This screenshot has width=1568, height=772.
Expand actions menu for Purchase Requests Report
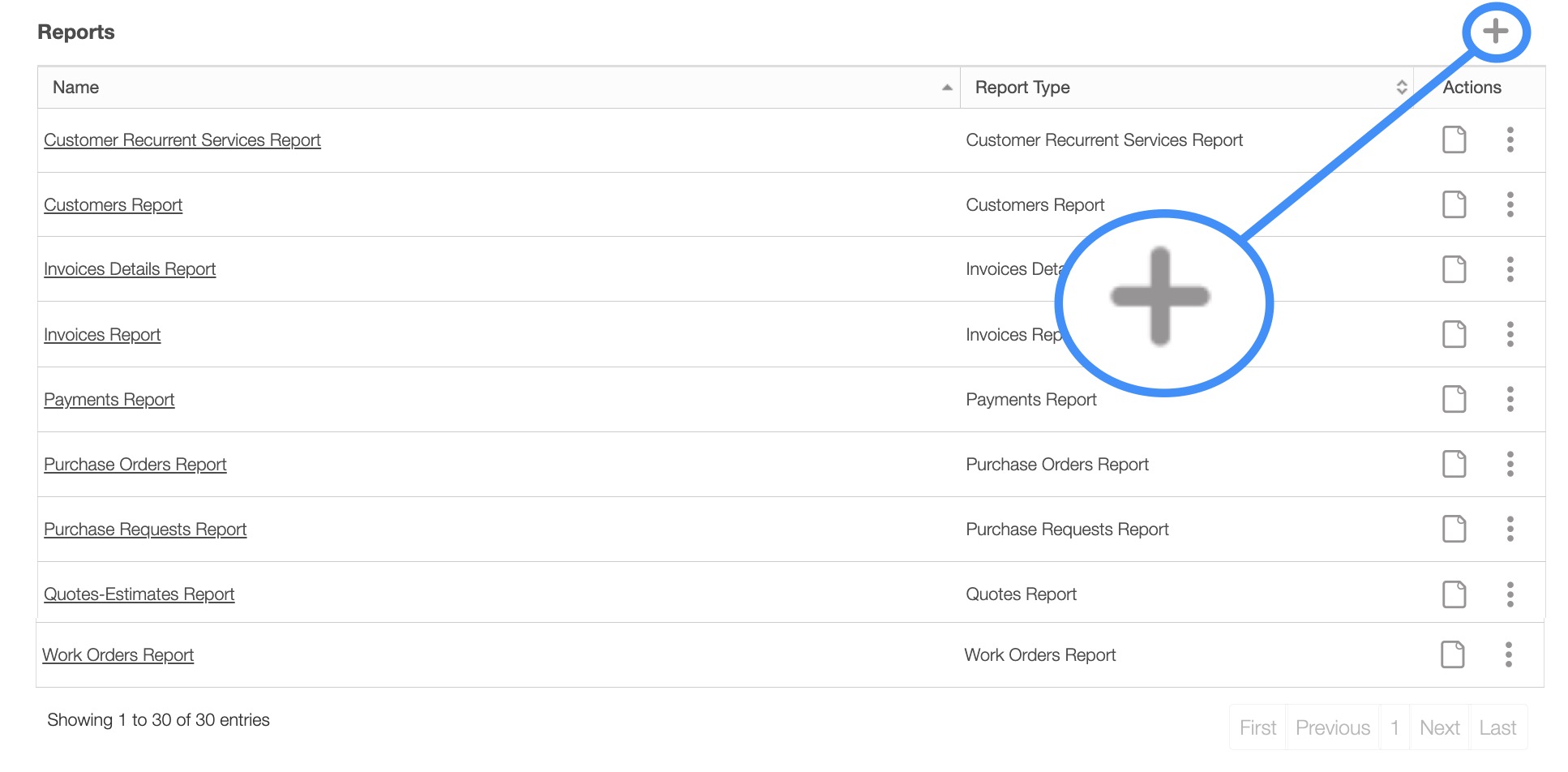pos(1510,529)
